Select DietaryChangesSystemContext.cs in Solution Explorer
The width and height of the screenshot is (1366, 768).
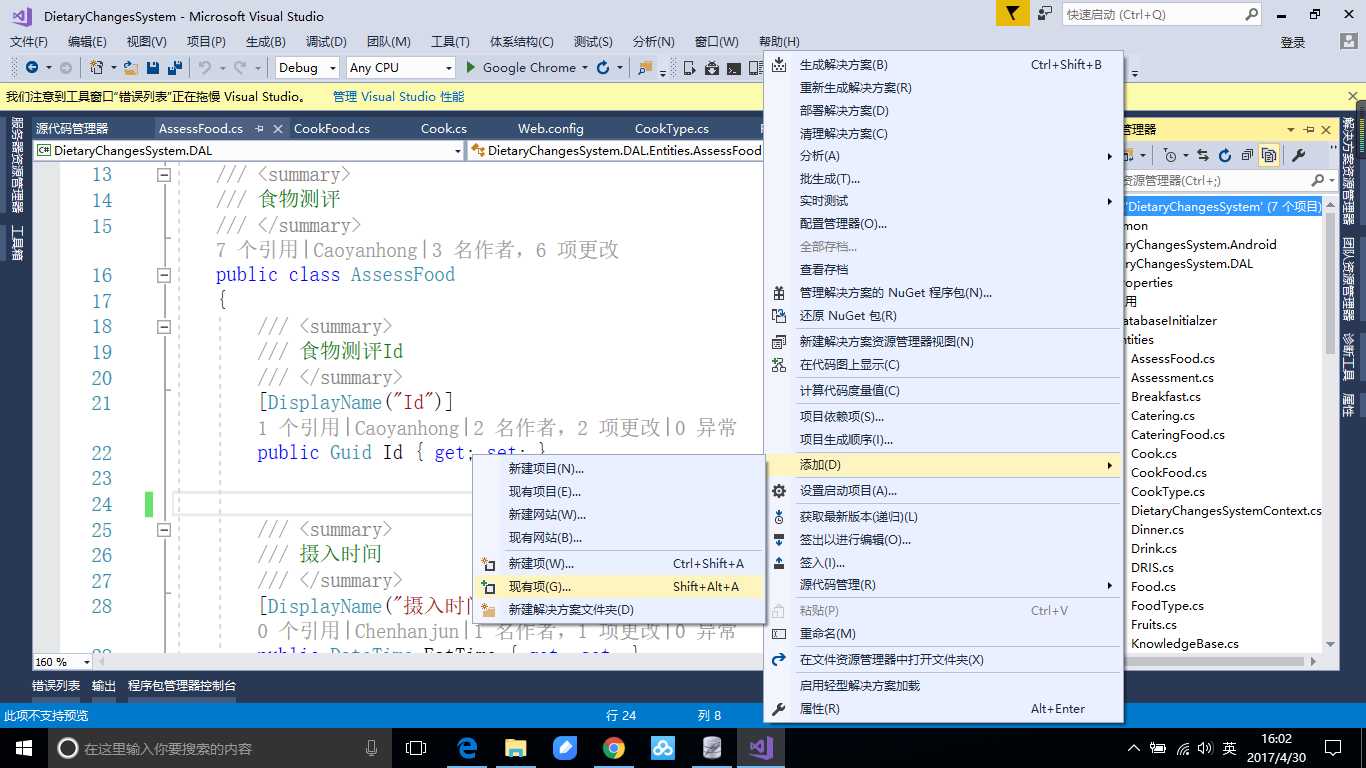pos(1226,511)
